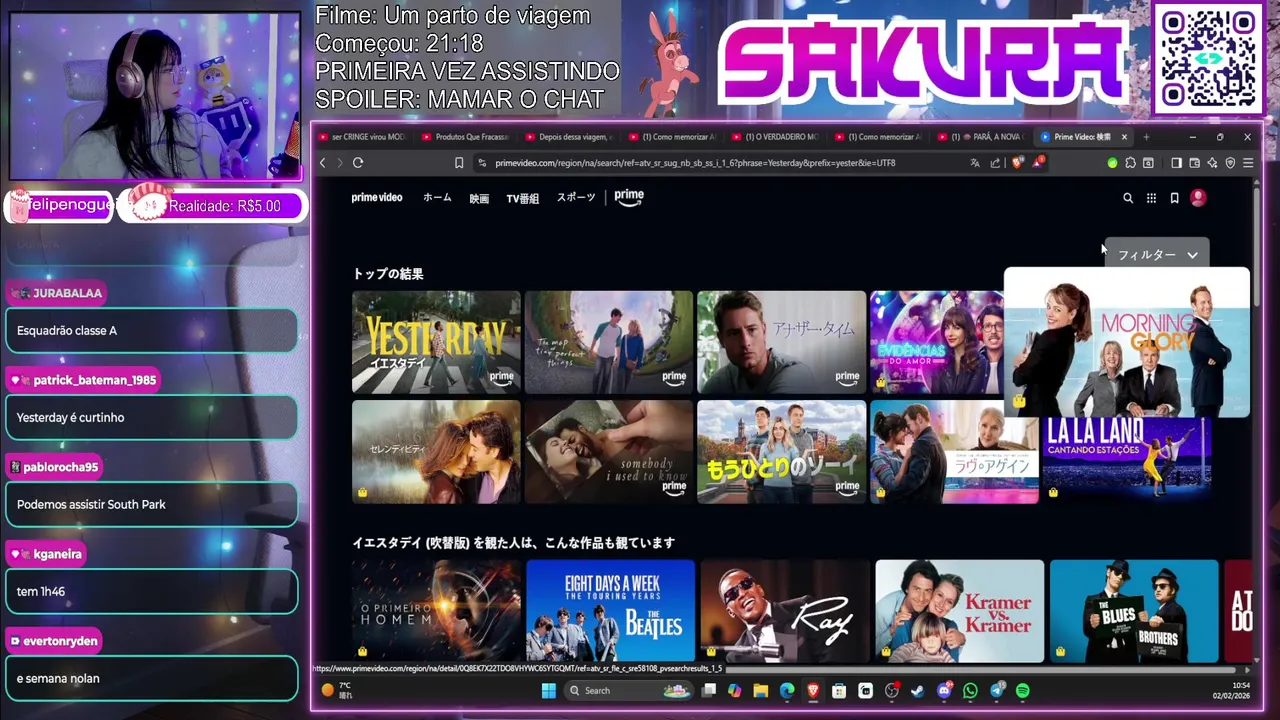Screen dimensions: 1280x720
Task: Open the Evidências do Amor thumbnail
Action: click(x=937, y=342)
